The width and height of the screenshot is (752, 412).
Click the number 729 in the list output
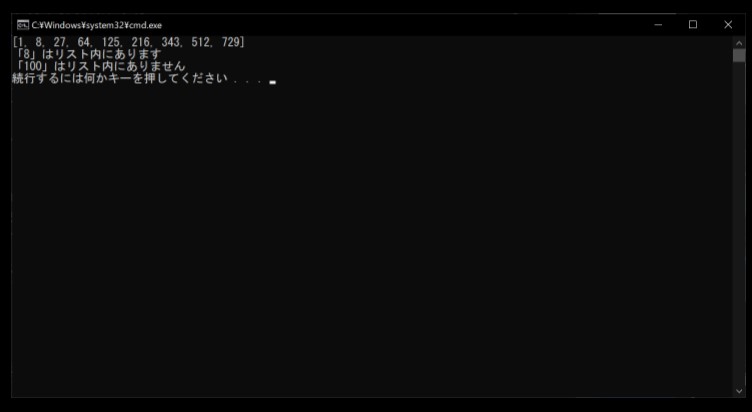(x=230, y=42)
